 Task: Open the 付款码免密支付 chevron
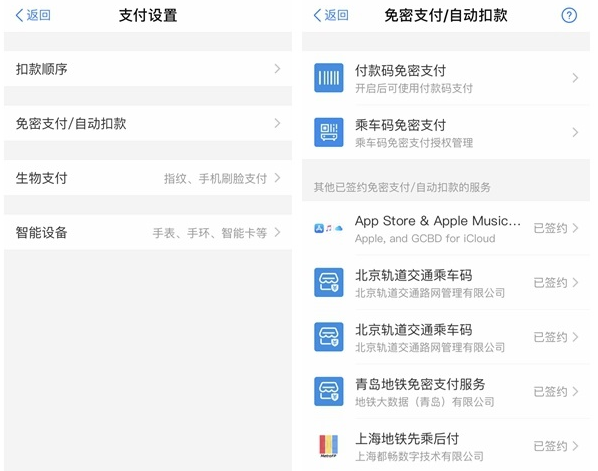575,78
